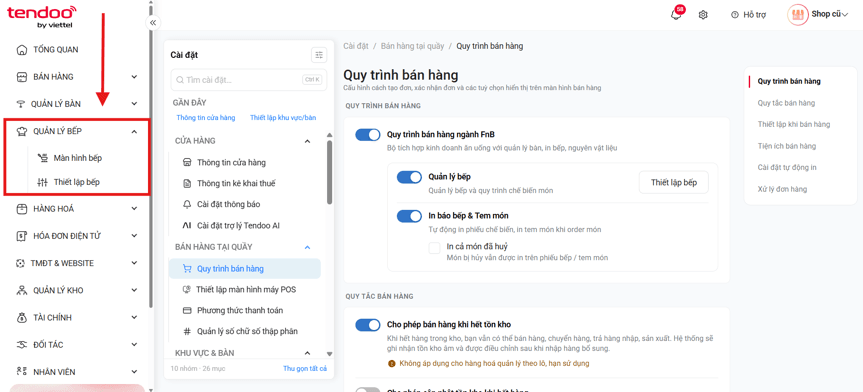Click the Đối tác handshake icon
The height and width of the screenshot is (392, 863).
point(22,345)
